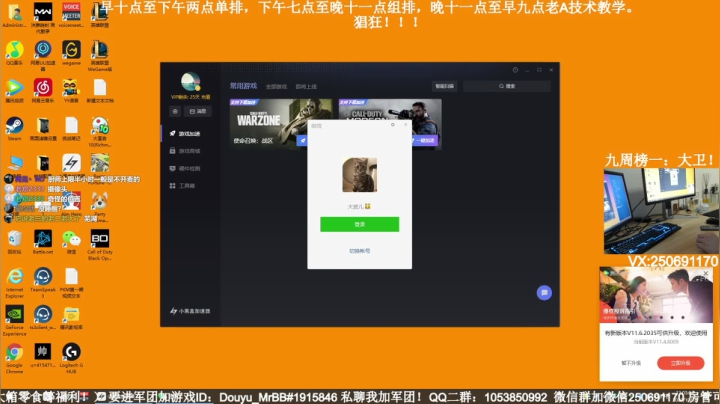Screen dimensions: 720x404
Task: Open the Modern Warfare MW desktop icon
Action: (x=43, y=17)
